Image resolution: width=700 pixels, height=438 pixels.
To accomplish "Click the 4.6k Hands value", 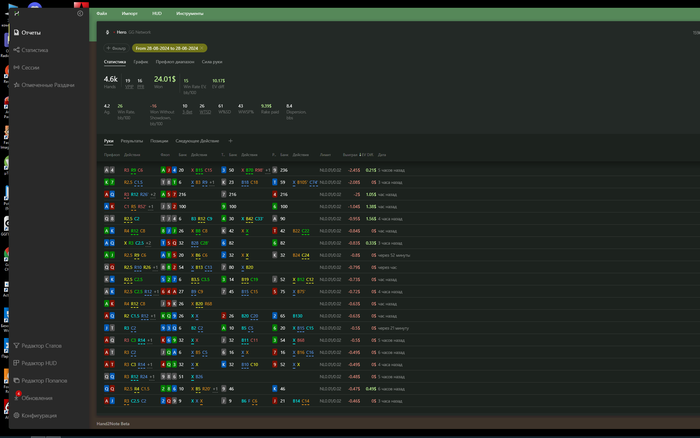I will point(110,79).
